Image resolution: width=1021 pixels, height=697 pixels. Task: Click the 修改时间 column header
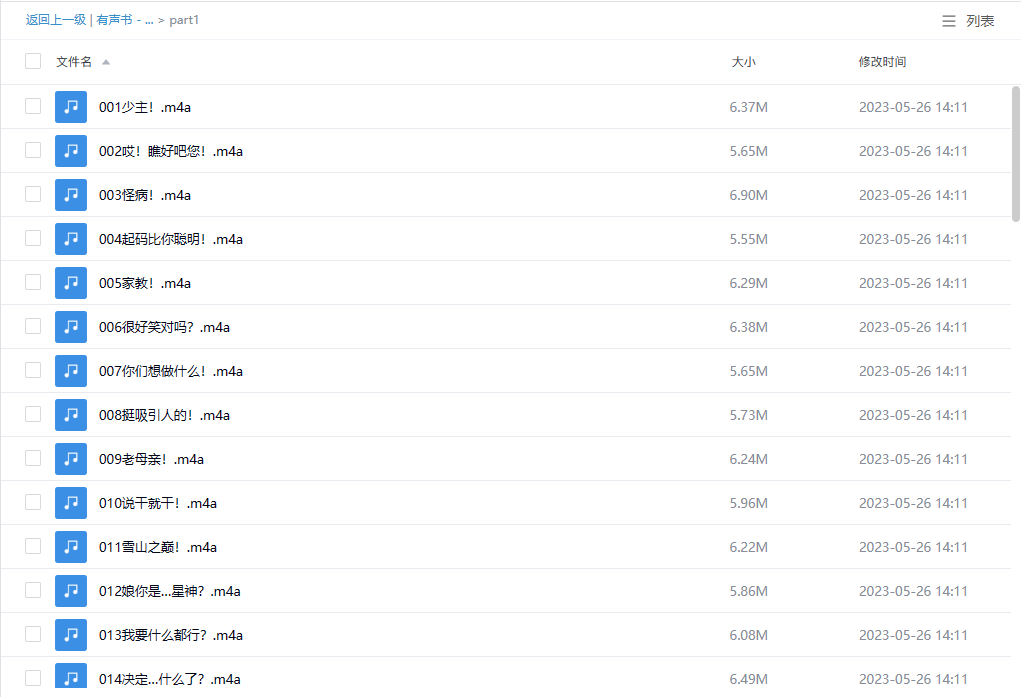point(882,62)
